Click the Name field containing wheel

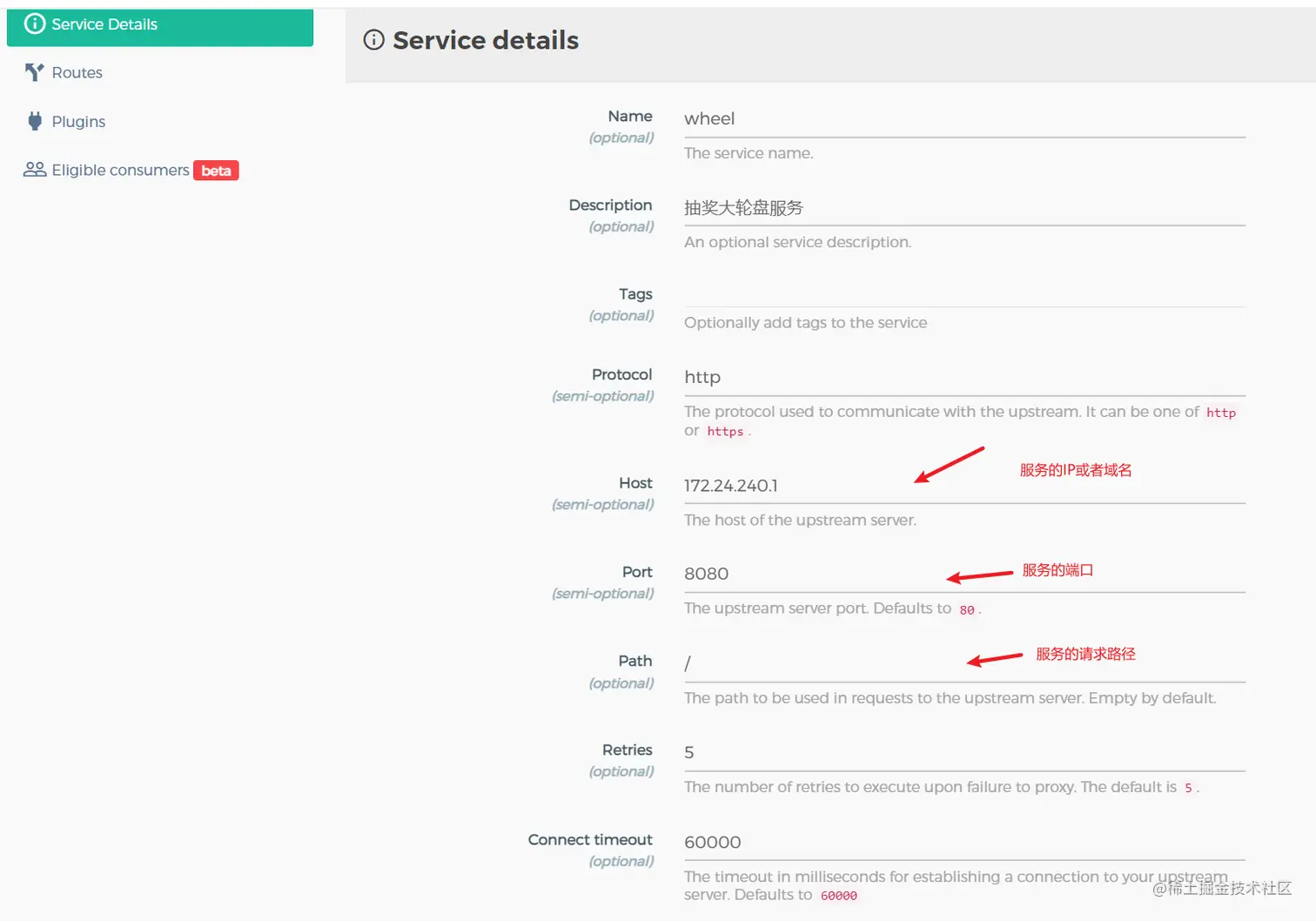(964, 119)
